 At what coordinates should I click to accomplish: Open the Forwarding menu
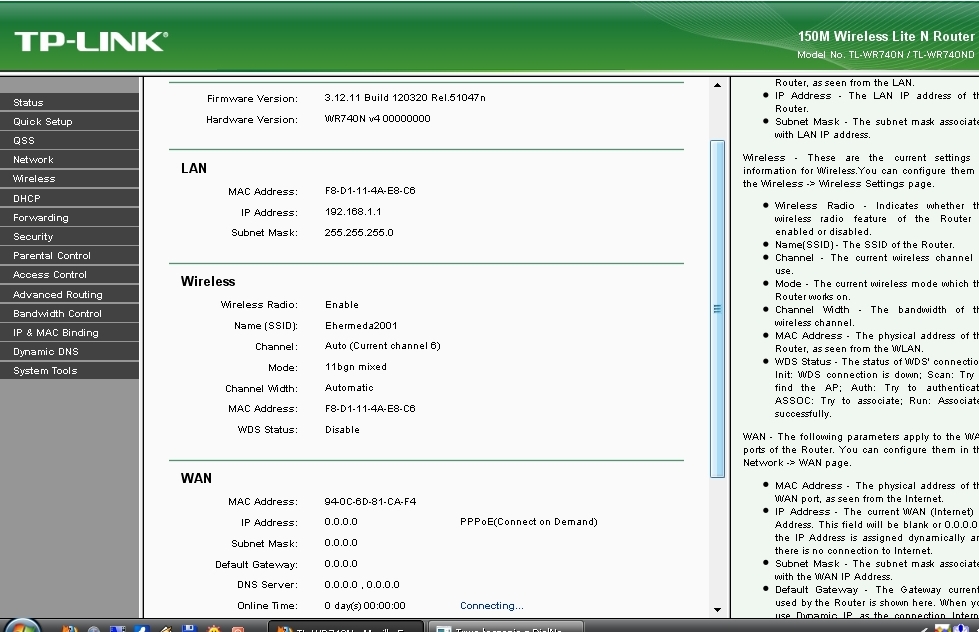tap(69, 217)
